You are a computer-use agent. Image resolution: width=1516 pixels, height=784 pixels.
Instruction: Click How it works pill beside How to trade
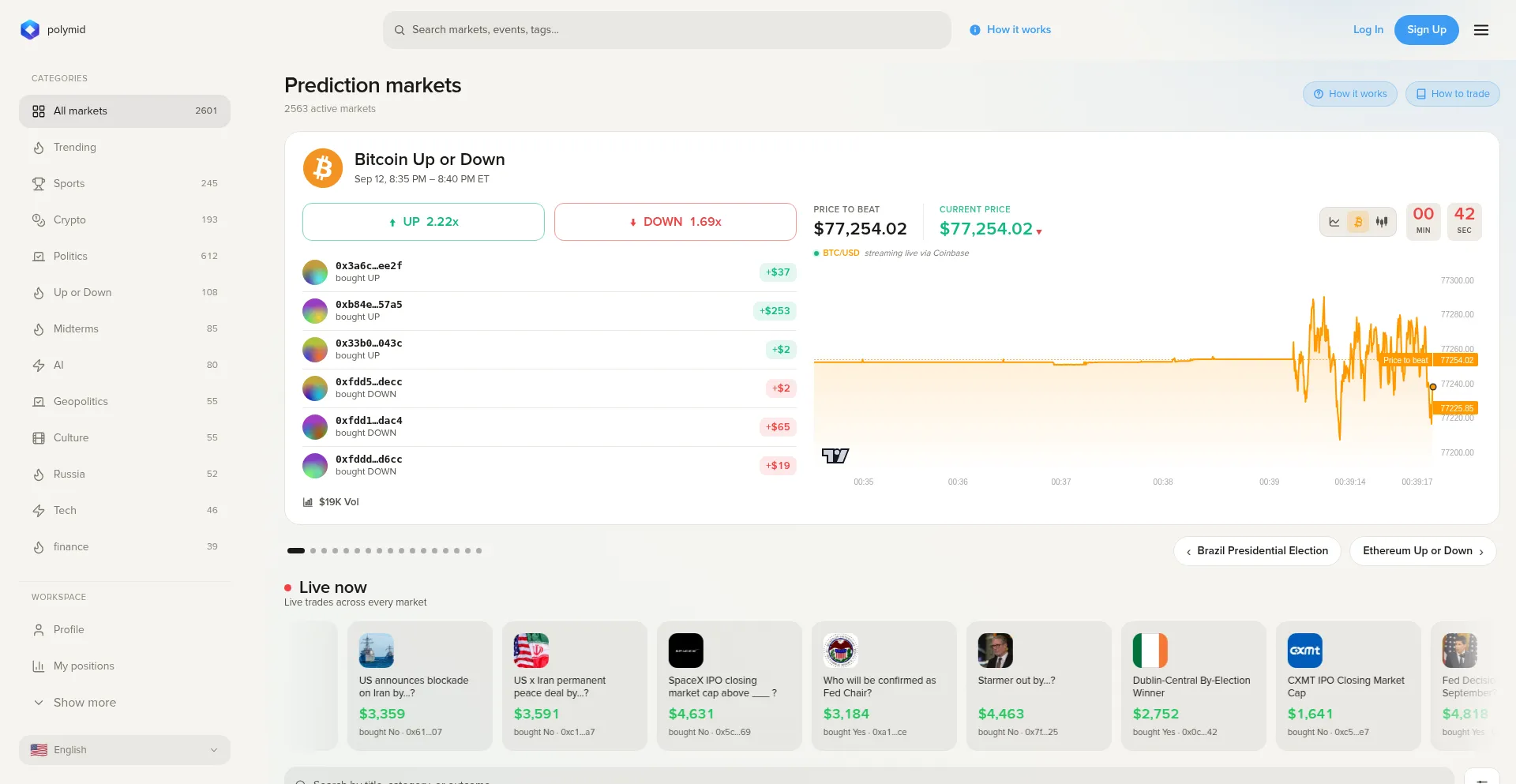tap(1350, 94)
